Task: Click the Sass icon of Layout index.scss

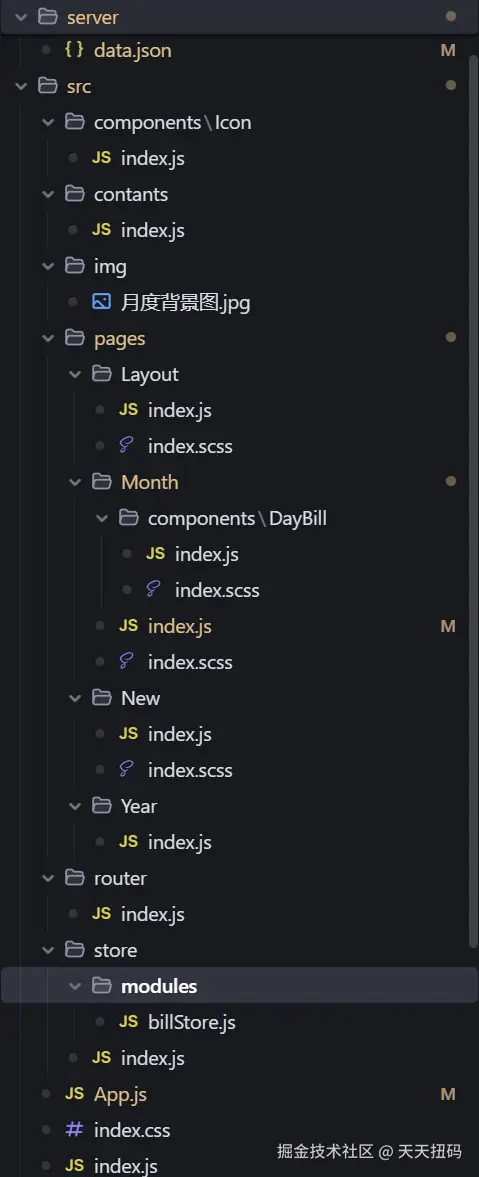Action: (127, 445)
